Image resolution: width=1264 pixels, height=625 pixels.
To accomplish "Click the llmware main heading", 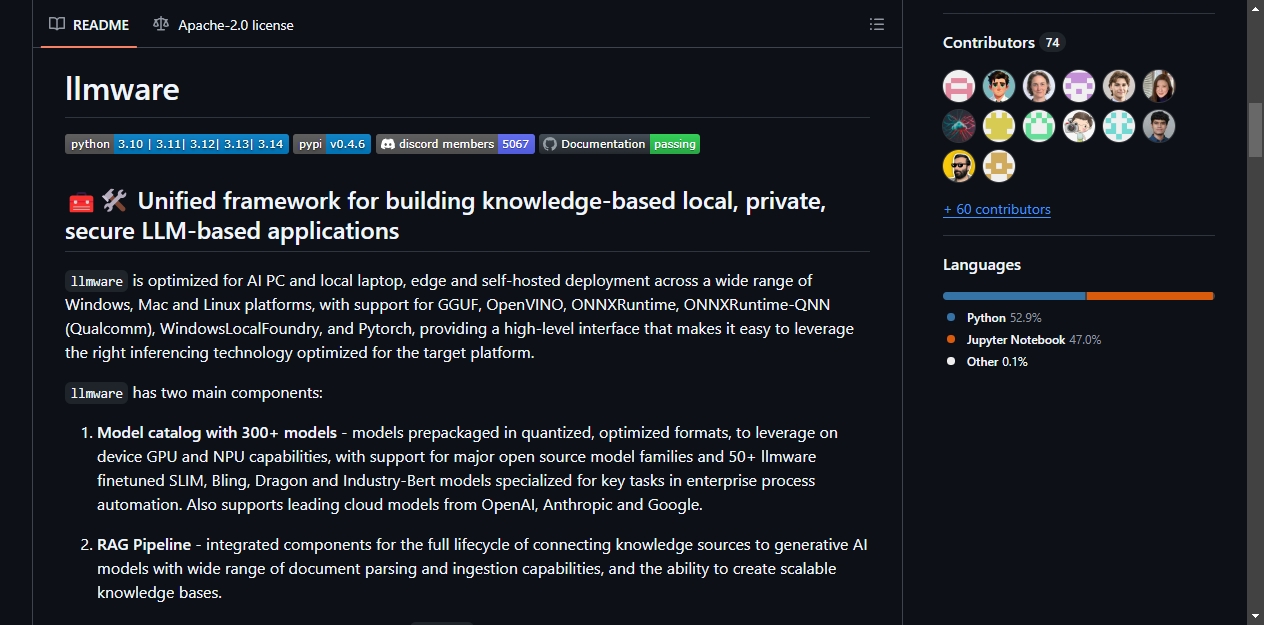I will pyautogui.click(x=122, y=89).
